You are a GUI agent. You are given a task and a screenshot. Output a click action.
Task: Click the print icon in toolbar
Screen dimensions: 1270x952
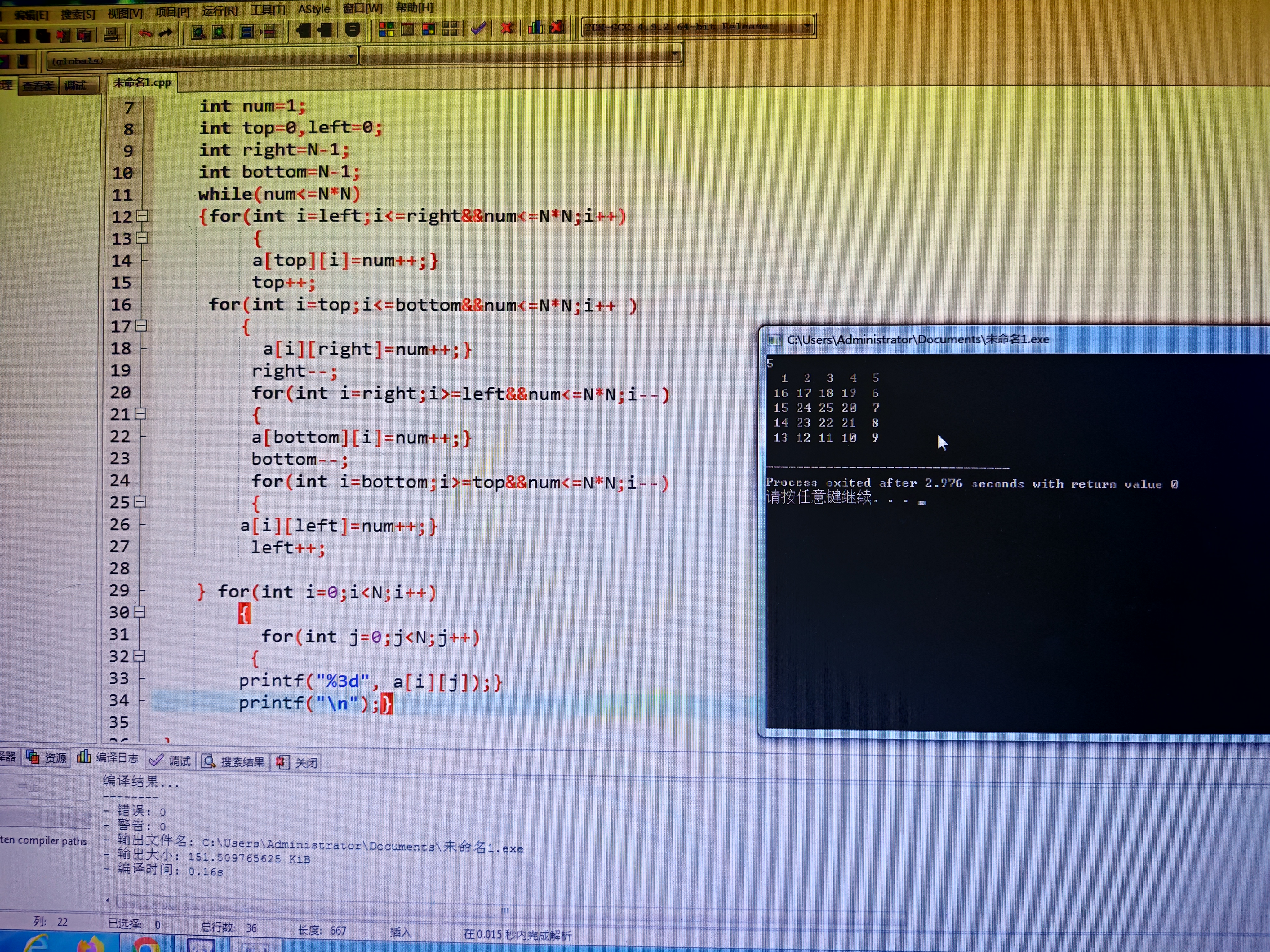[x=111, y=35]
